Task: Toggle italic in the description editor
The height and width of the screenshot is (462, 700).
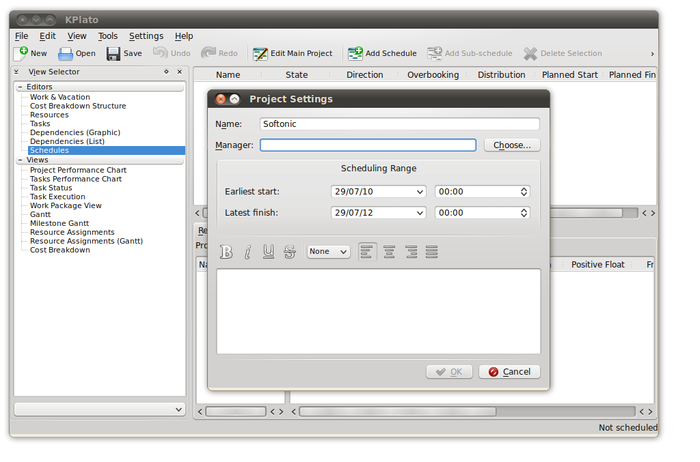Action: point(248,252)
